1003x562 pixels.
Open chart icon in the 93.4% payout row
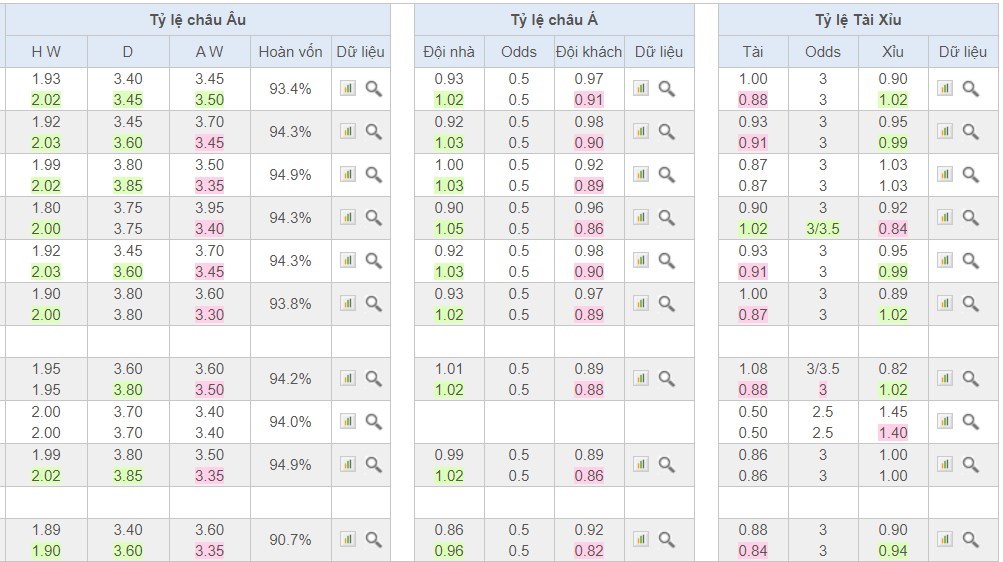(348, 88)
